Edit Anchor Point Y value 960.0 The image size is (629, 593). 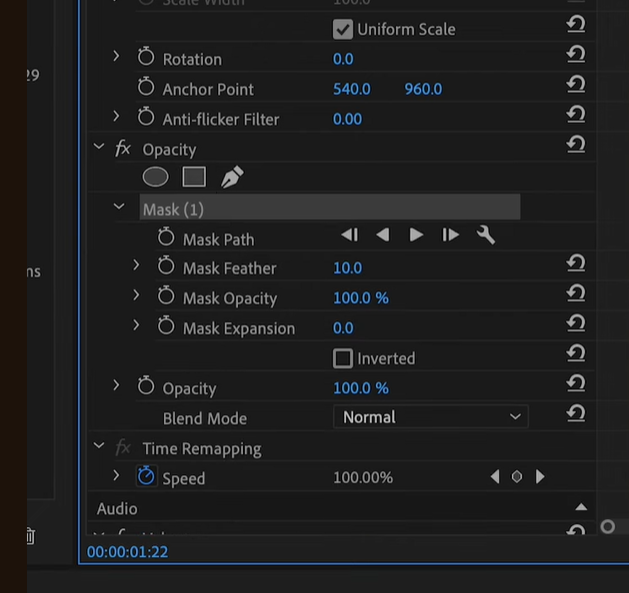click(423, 89)
